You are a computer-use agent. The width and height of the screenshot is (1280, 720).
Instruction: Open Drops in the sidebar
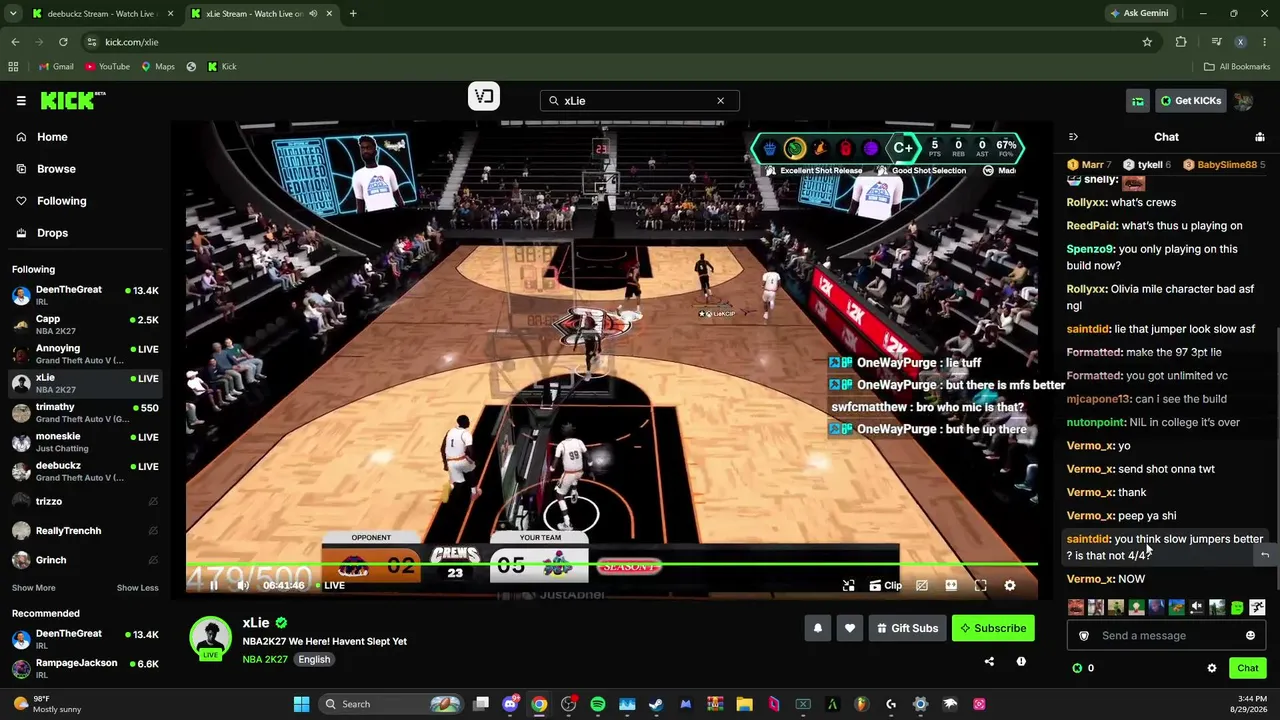(85, 233)
